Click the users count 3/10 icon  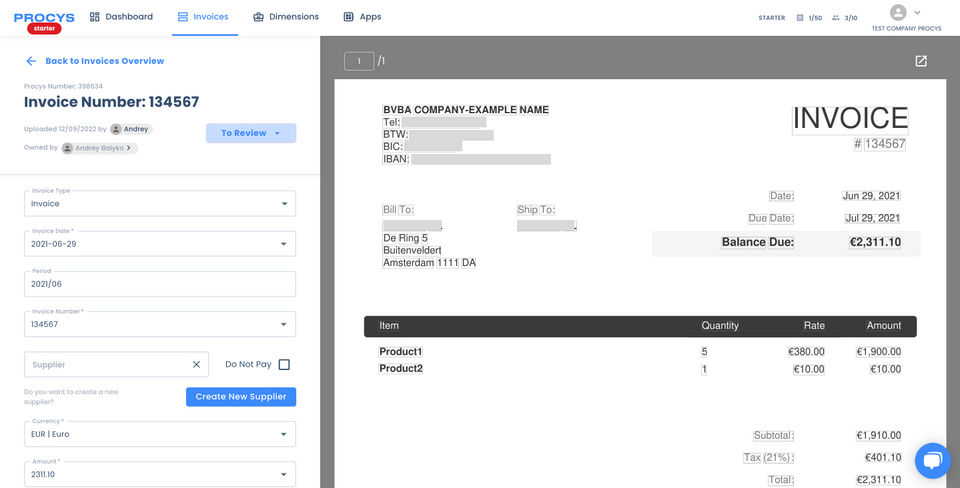[x=836, y=18]
